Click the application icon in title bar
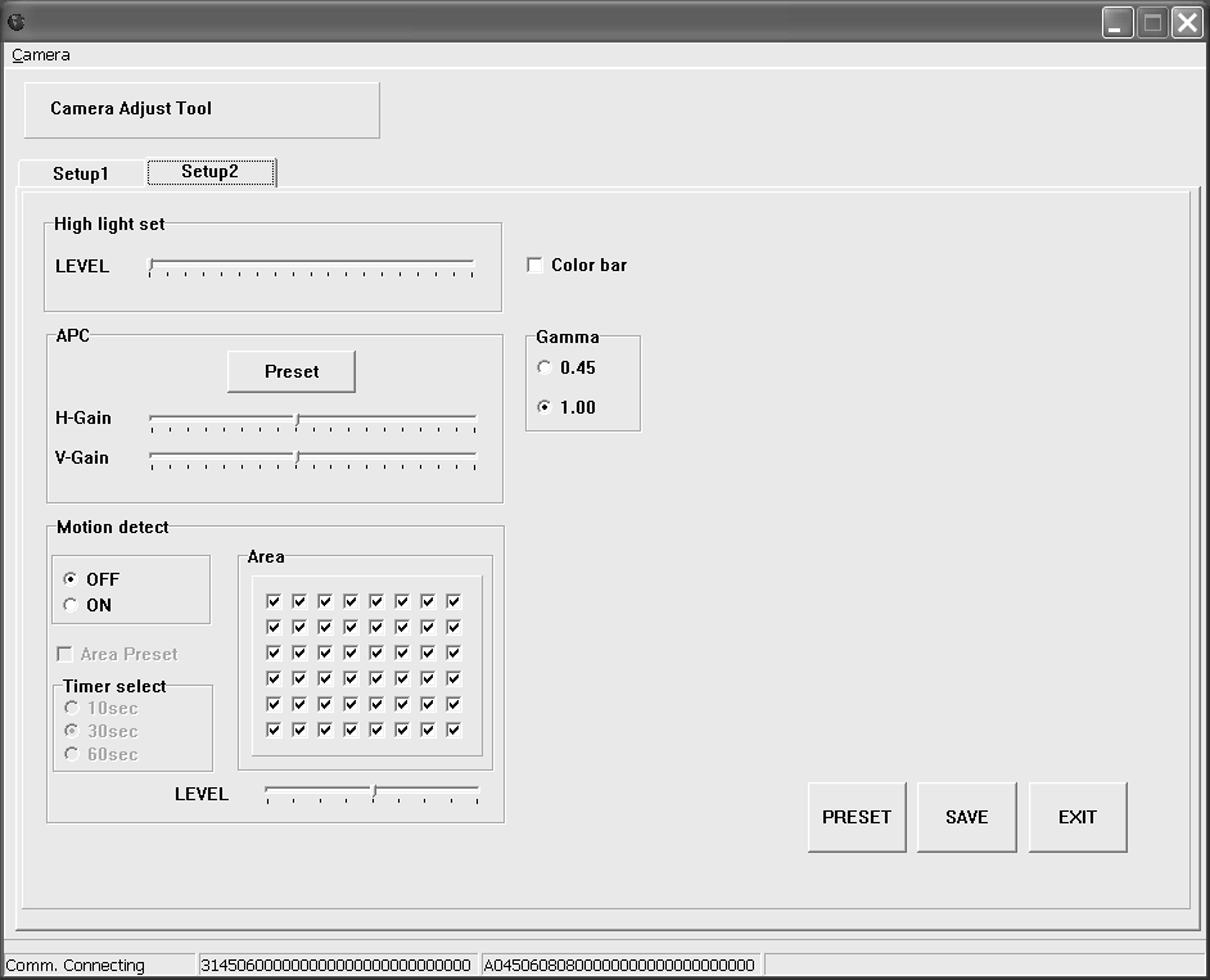This screenshot has width=1210, height=980. 16,22
